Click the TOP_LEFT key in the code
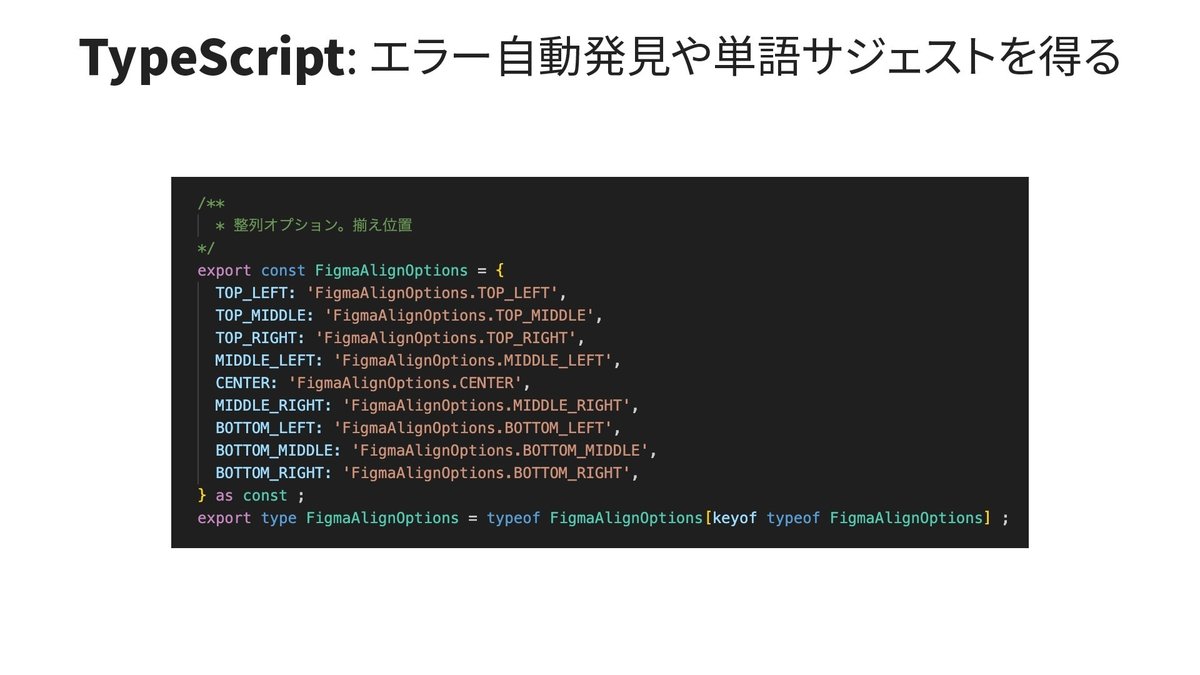 [254, 293]
